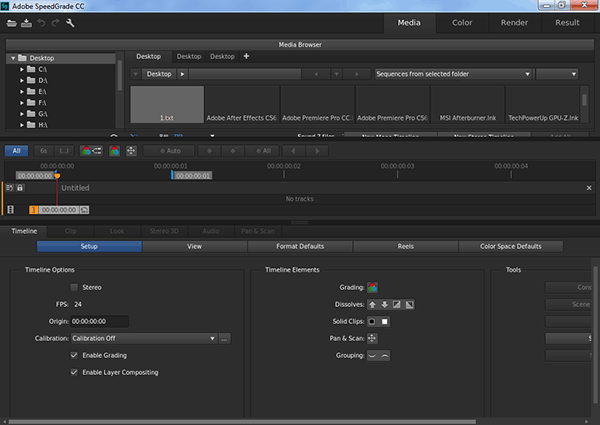Open the Color Space Defaults sub-tab

click(x=511, y=246)
